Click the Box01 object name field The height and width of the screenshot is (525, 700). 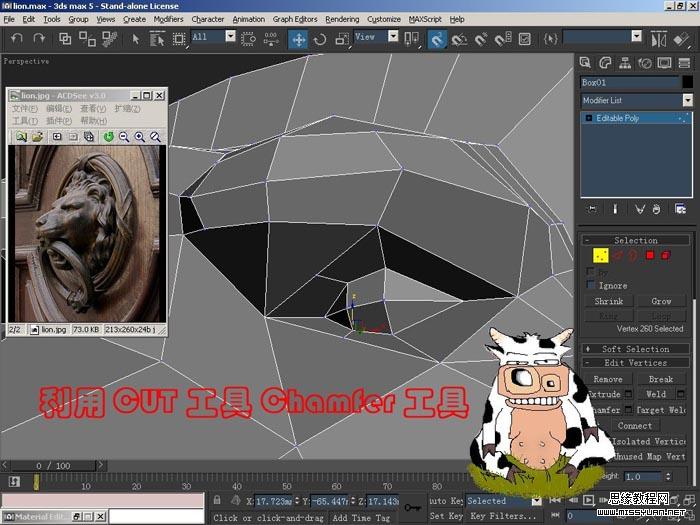tap(630, 82)
